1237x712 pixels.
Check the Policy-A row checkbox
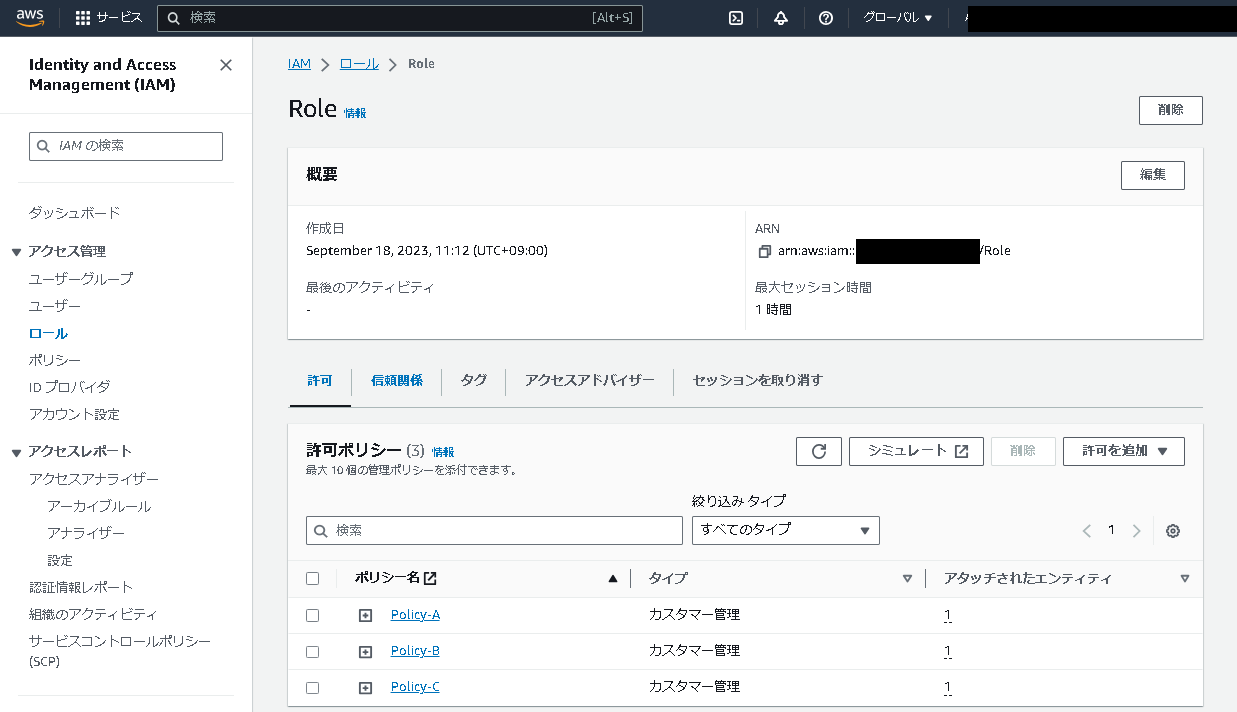(313, 615)
